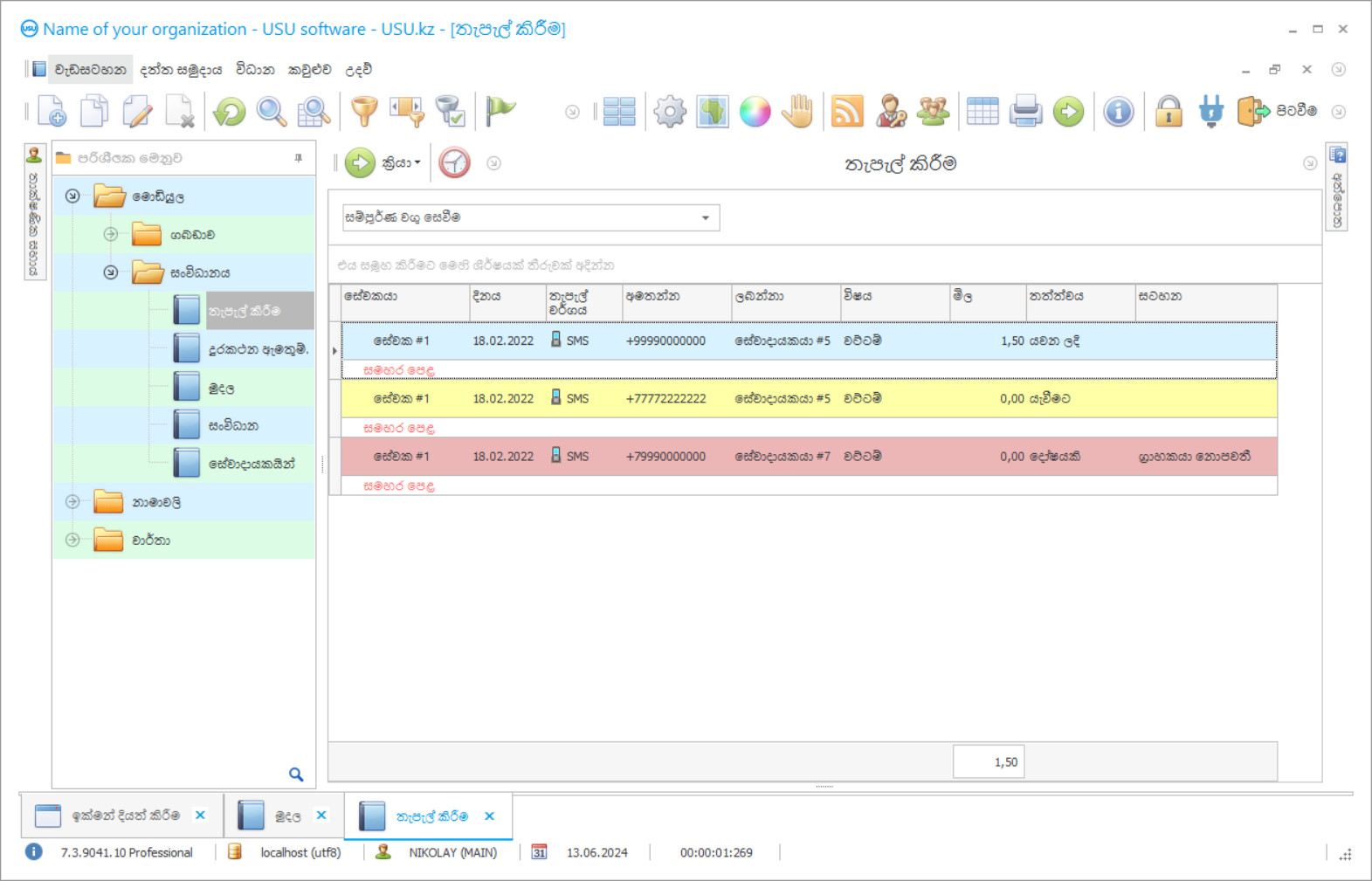Click the map icon in toolbar
Image resolution: width=1372 pixels, height=881 pixels.
pyautogui.click(x=713, y=112)
